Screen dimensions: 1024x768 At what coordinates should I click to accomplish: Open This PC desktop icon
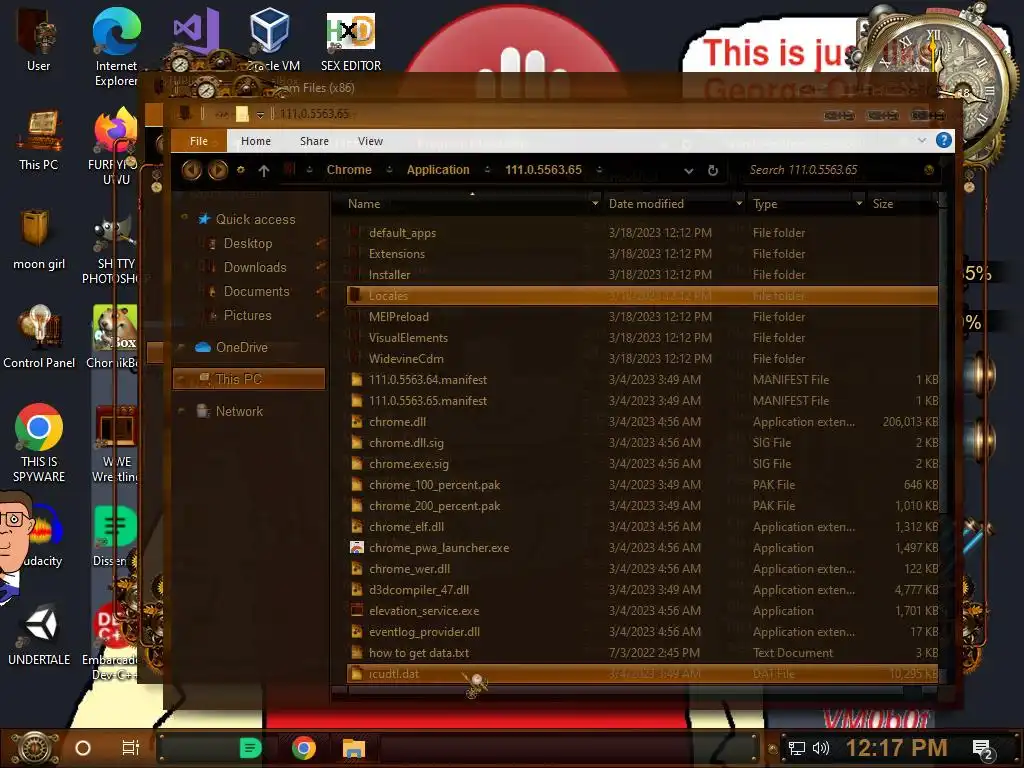[39, 140]
